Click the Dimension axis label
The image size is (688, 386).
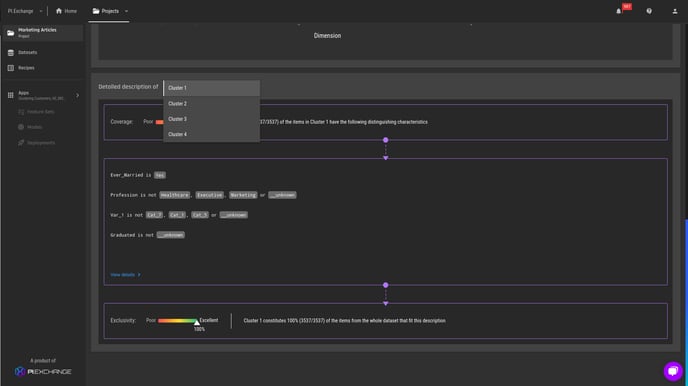tap(327, 36)
